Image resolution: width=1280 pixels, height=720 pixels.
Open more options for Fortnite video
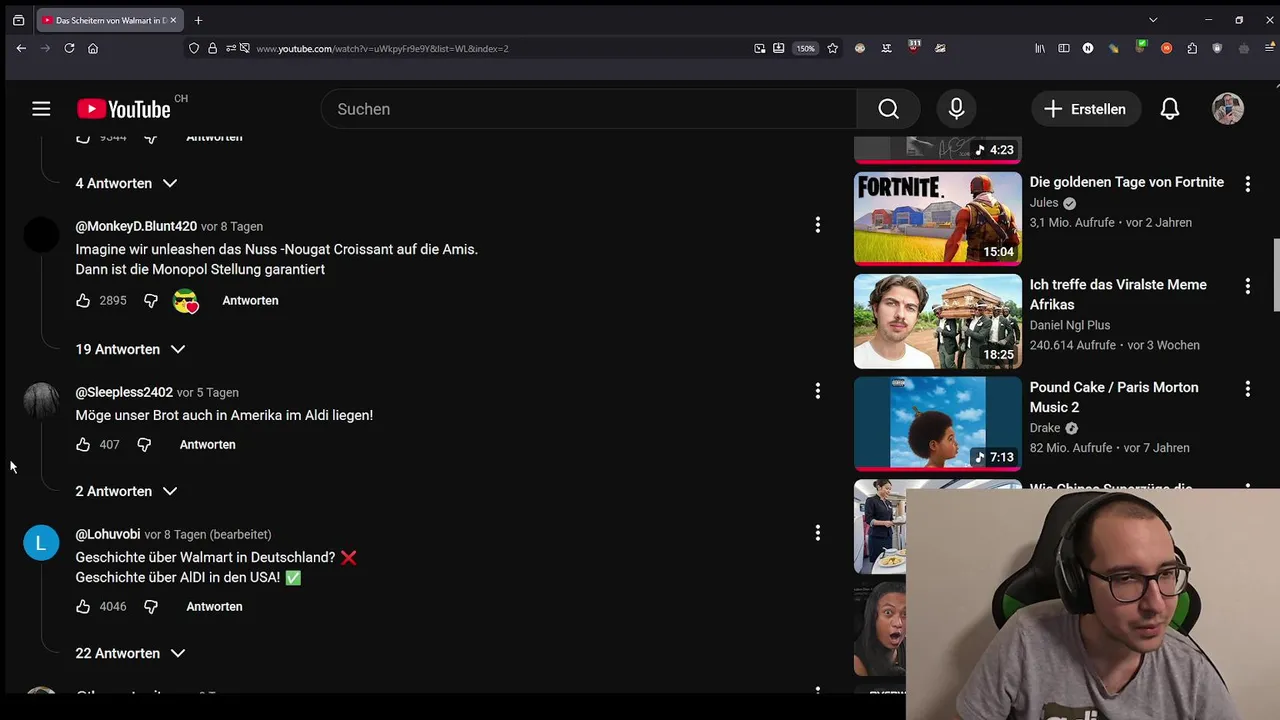[1247, 184]
